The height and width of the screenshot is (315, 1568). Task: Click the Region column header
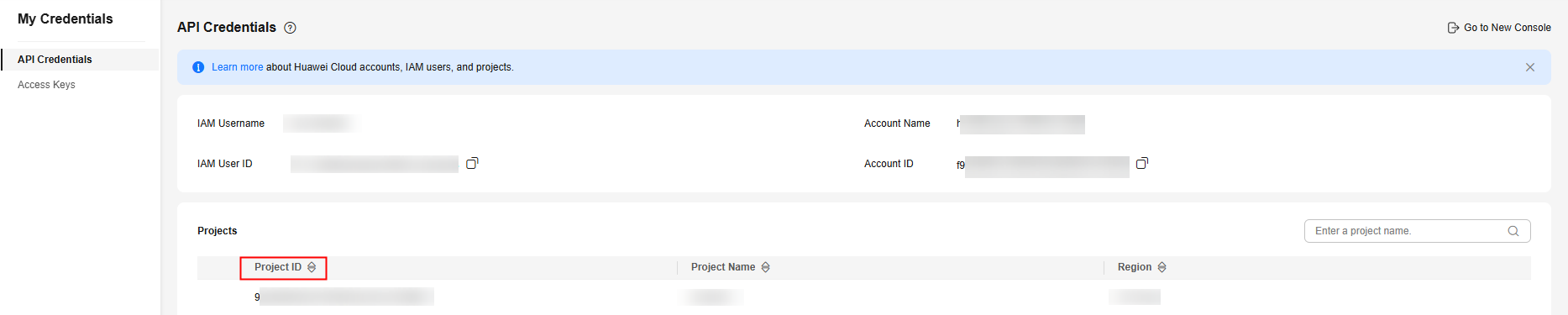pyautogui.click(x=1135, y=267)
